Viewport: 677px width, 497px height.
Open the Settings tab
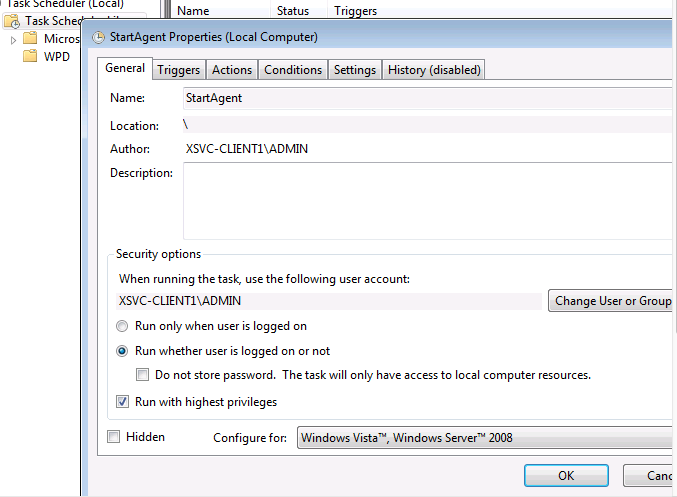[x=355, y=70]
